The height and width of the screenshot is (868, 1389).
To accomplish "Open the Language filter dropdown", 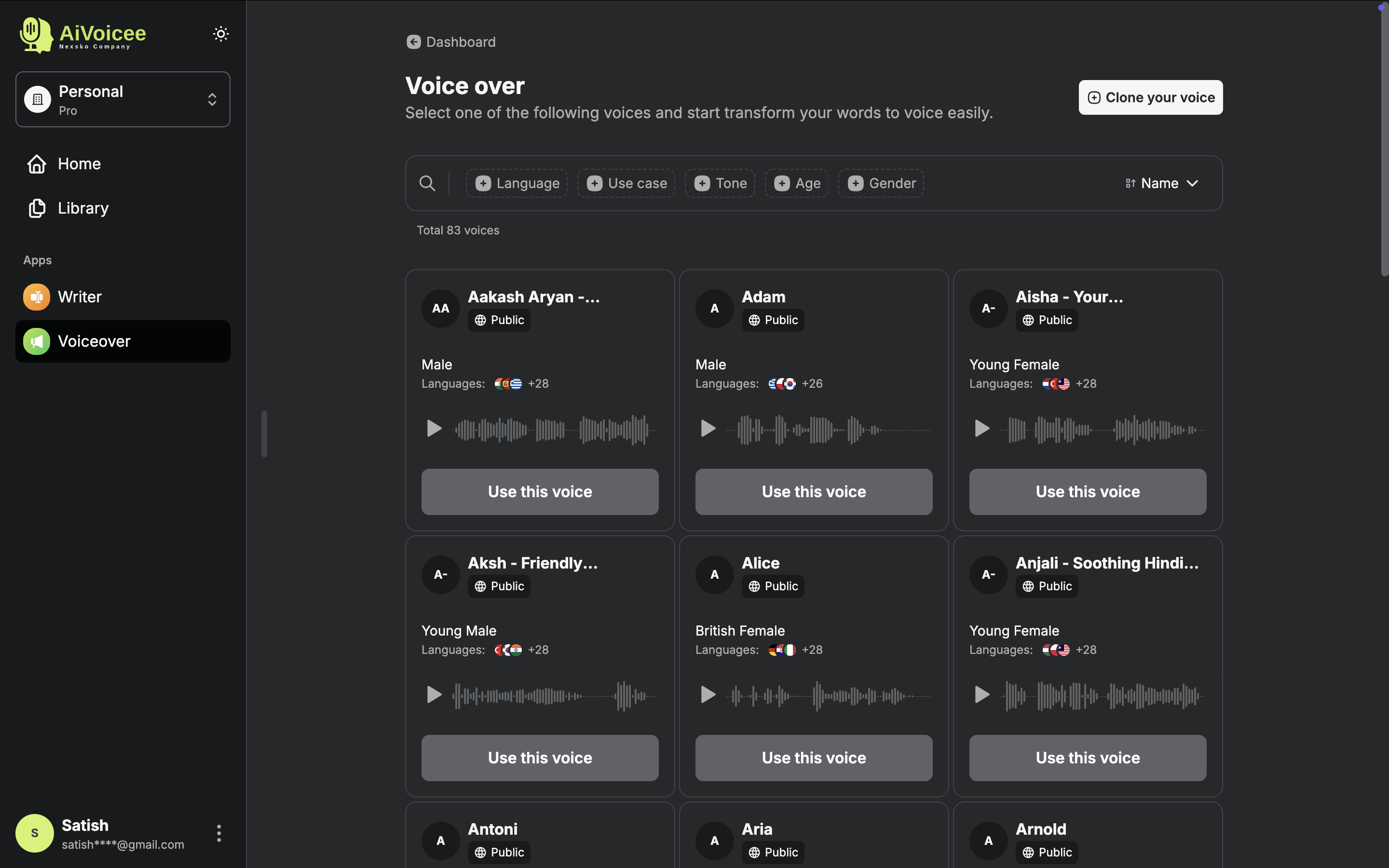I will [516, 183].
